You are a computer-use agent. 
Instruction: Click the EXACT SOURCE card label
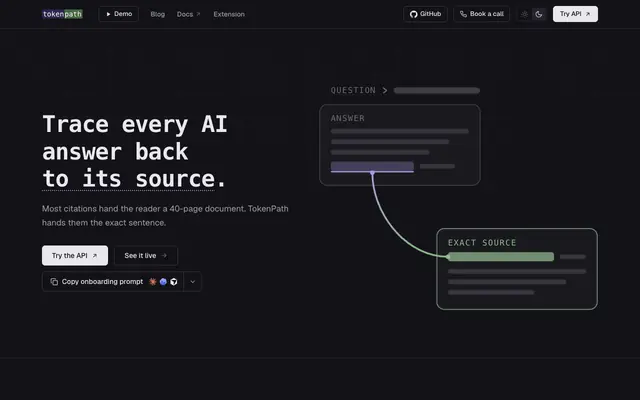482,243
